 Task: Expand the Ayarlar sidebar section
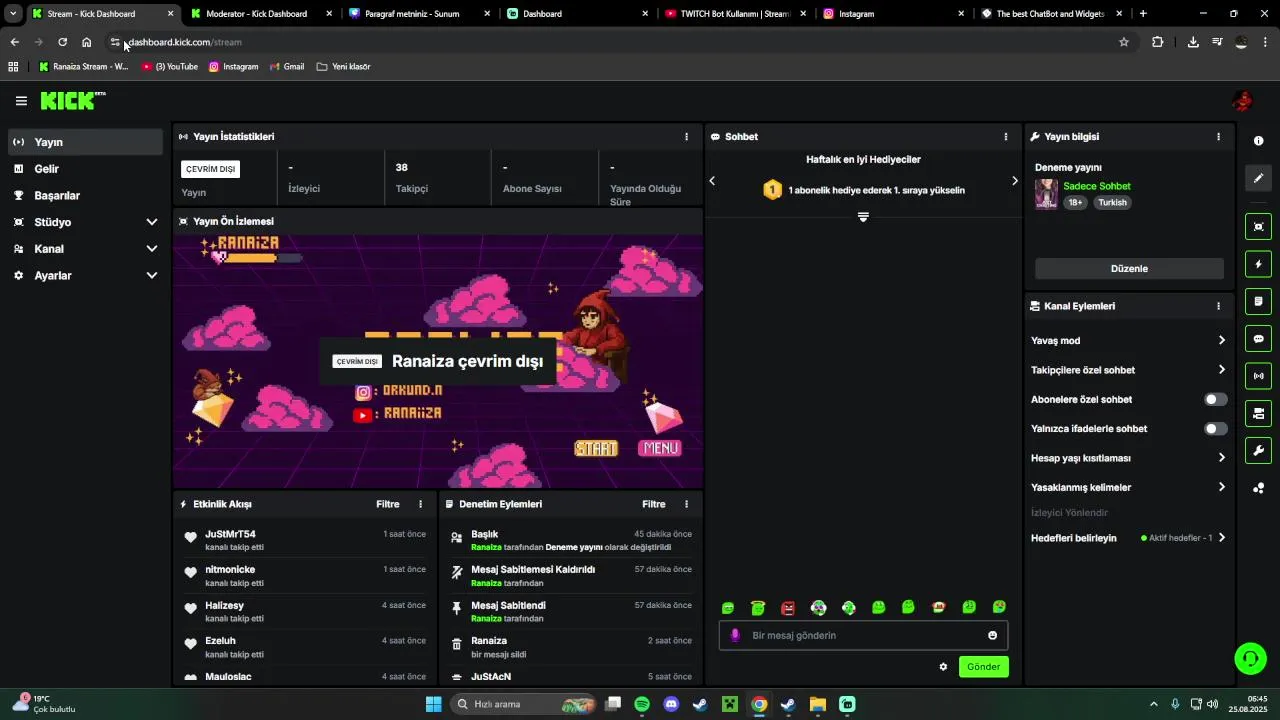click(152, 275)
